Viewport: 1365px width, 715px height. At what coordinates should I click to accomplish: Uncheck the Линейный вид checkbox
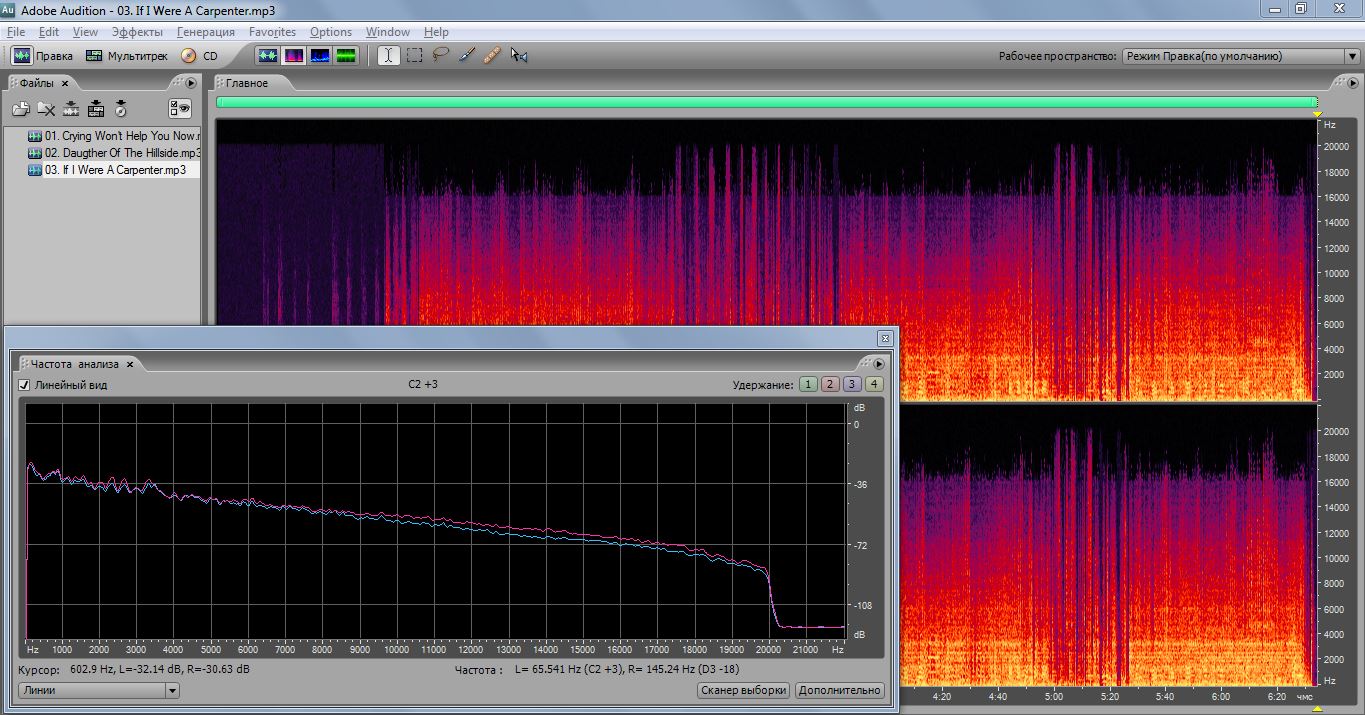click(x=25, y=385)
